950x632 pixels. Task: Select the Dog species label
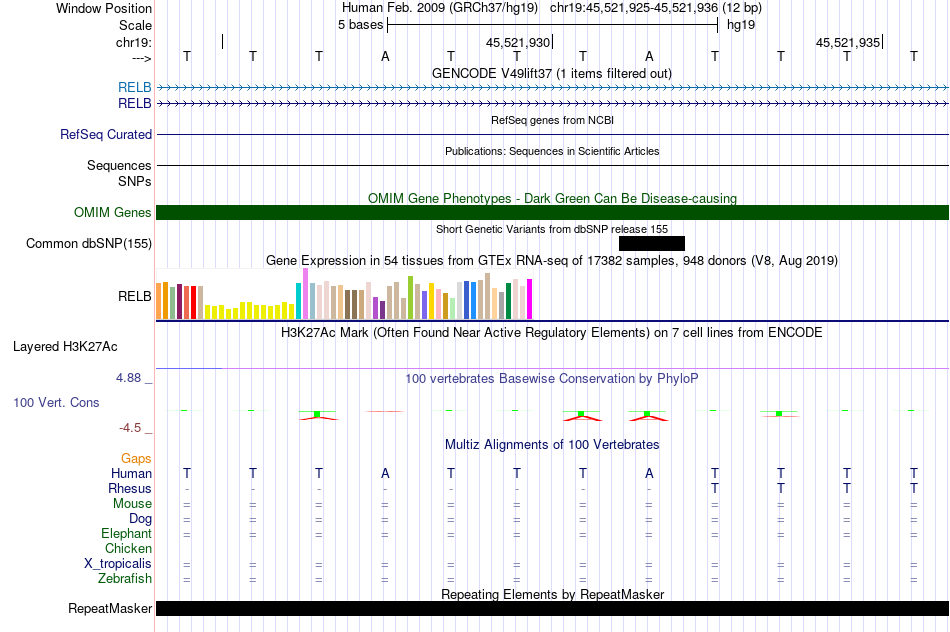(x=141, y=519)
